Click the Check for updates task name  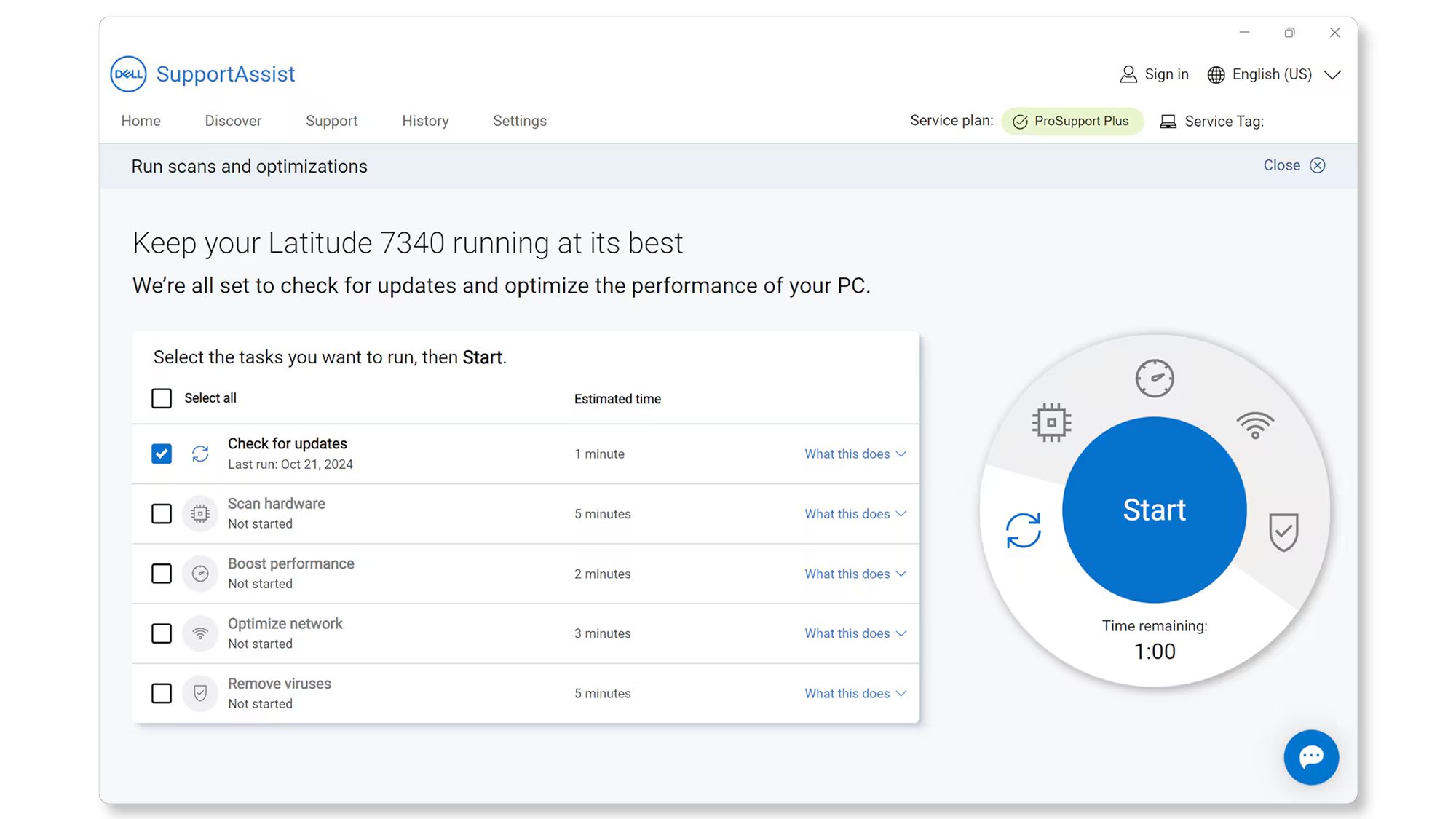288,443
